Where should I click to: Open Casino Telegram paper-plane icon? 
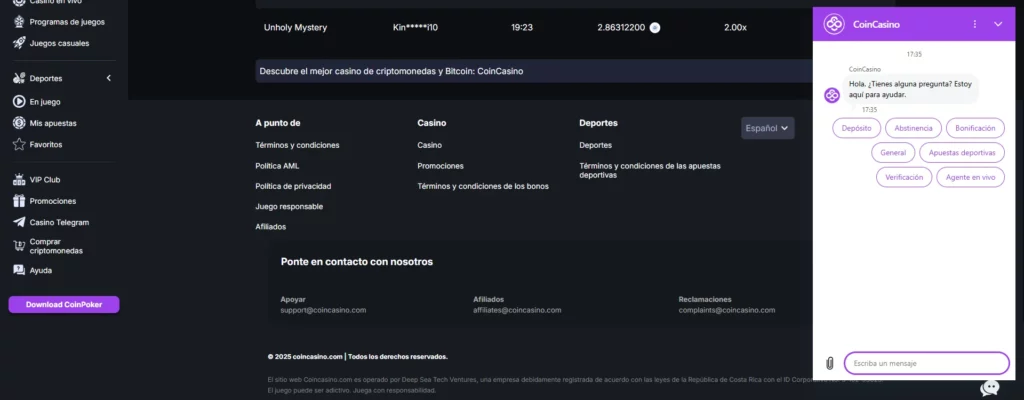[x=19, y=222]
